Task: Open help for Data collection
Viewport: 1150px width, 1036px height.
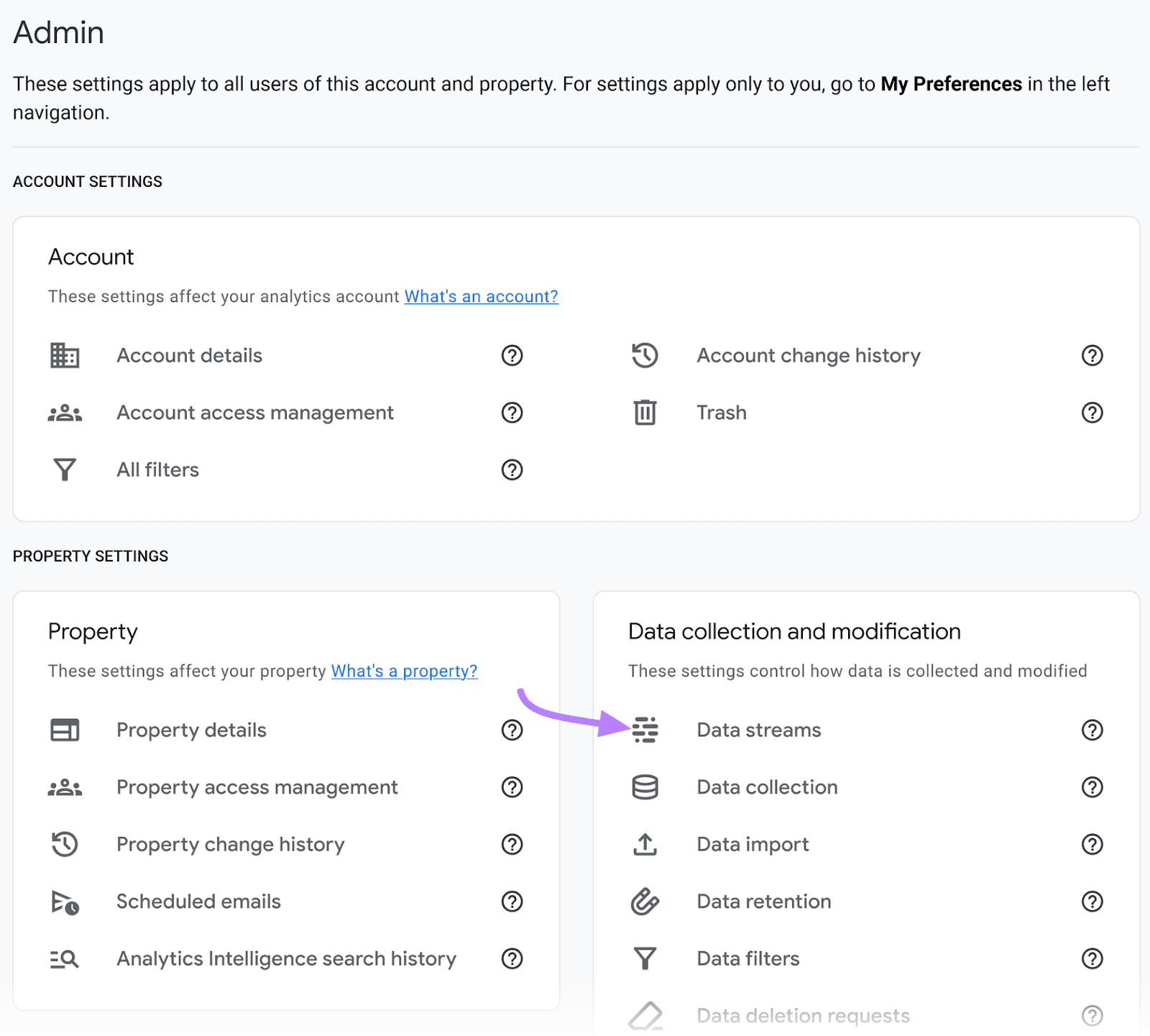Action: point(1092,787)
